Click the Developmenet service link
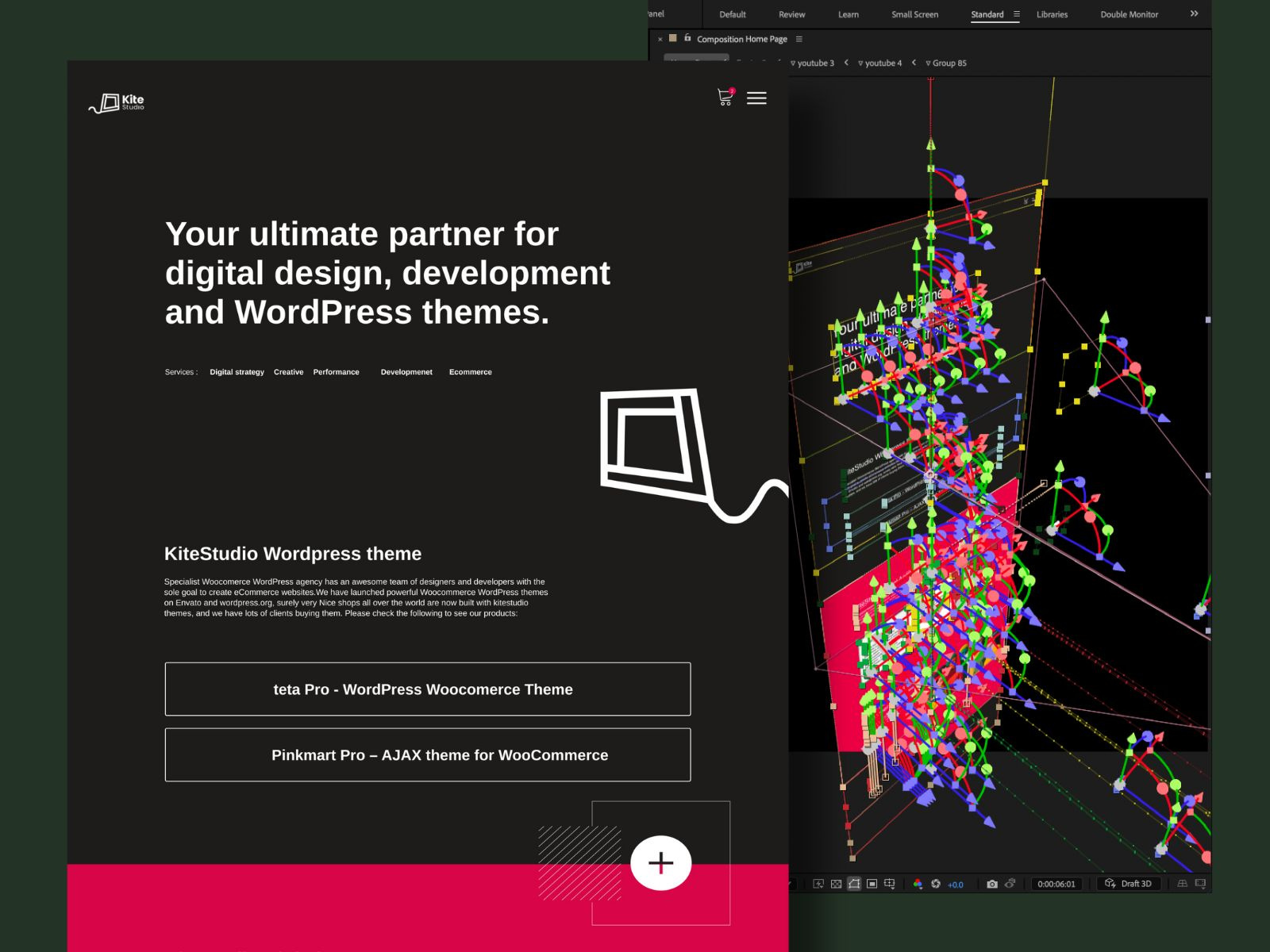 click(x=406, y=372)
